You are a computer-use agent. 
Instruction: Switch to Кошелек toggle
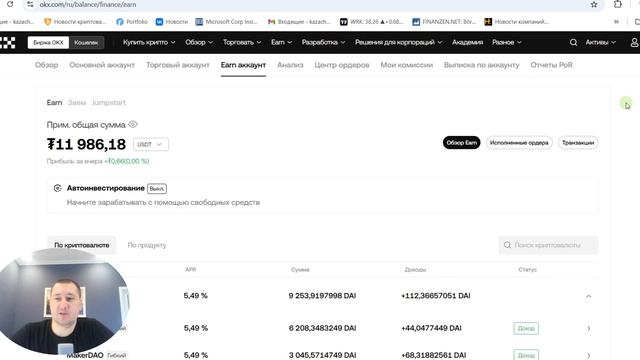[x=86, y=42]
